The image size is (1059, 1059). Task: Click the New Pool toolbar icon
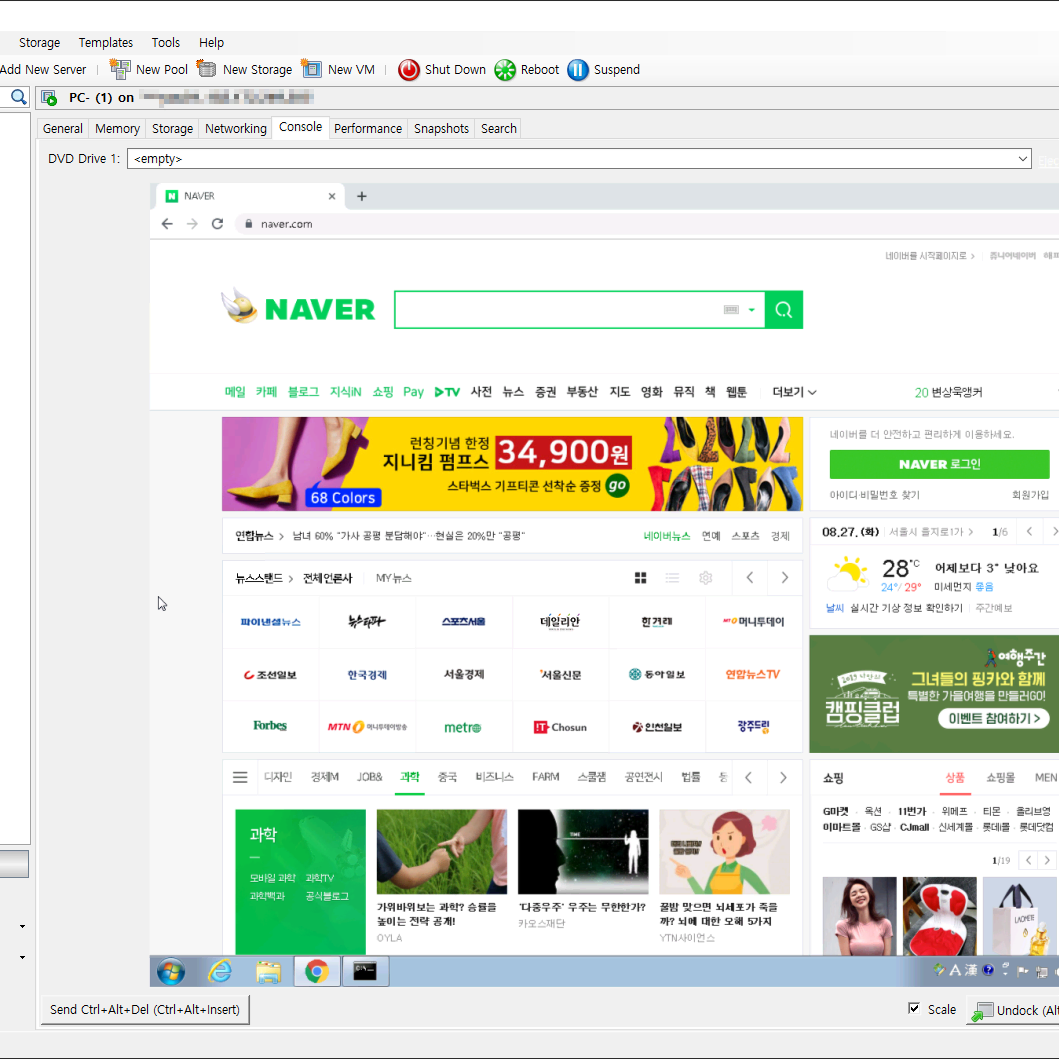(120, 70)
